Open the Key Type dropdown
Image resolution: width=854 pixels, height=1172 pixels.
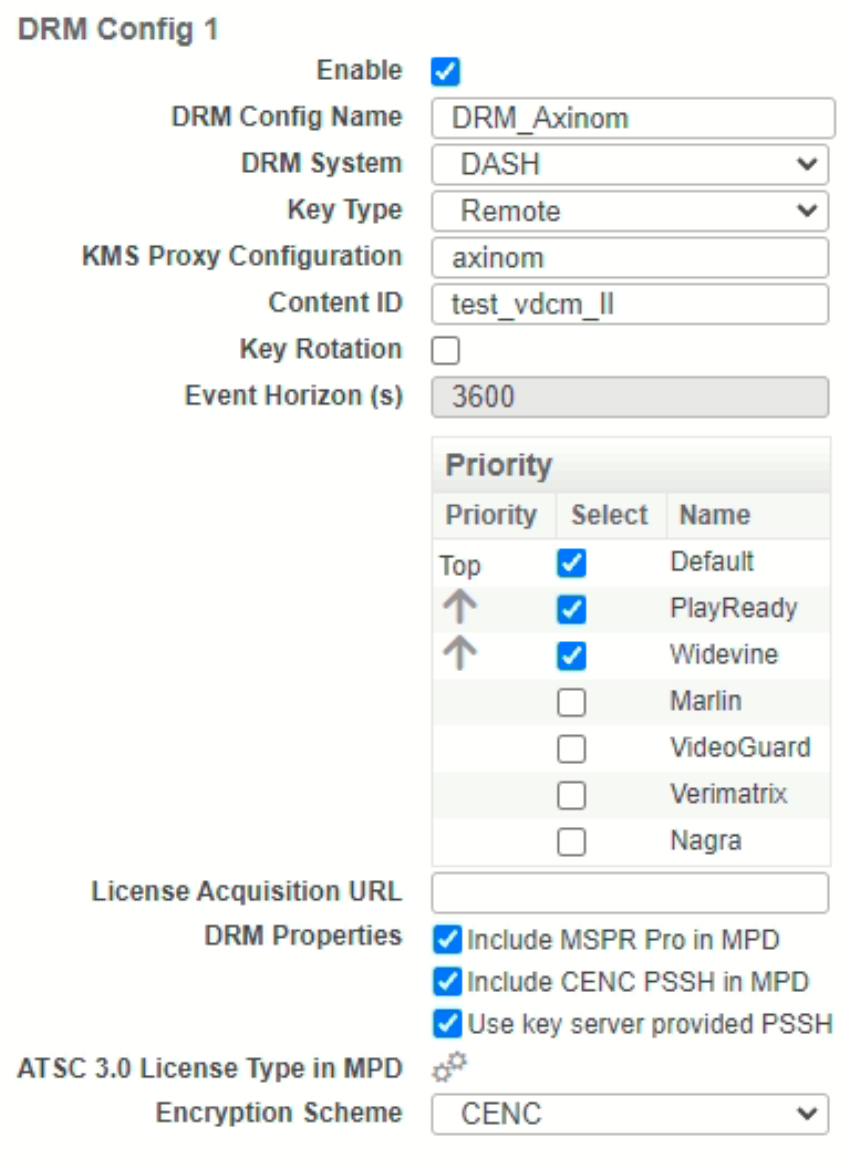coord(630,211)
